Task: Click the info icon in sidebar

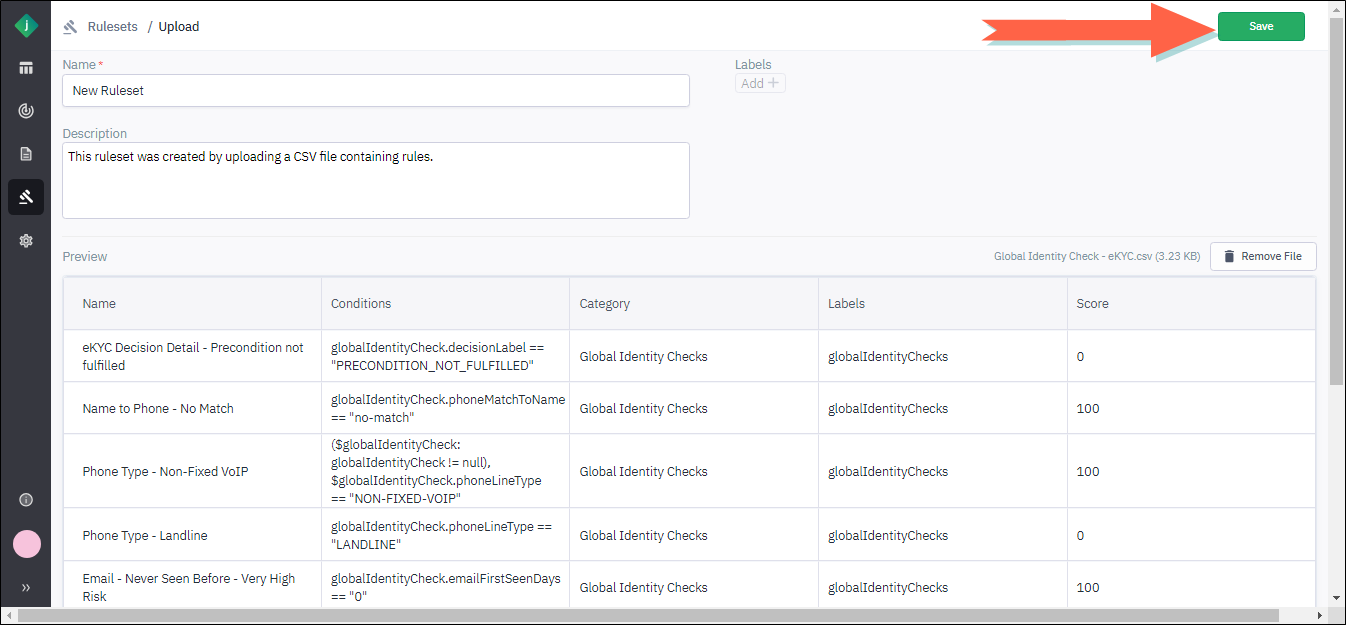Action: tap(26, 500)
